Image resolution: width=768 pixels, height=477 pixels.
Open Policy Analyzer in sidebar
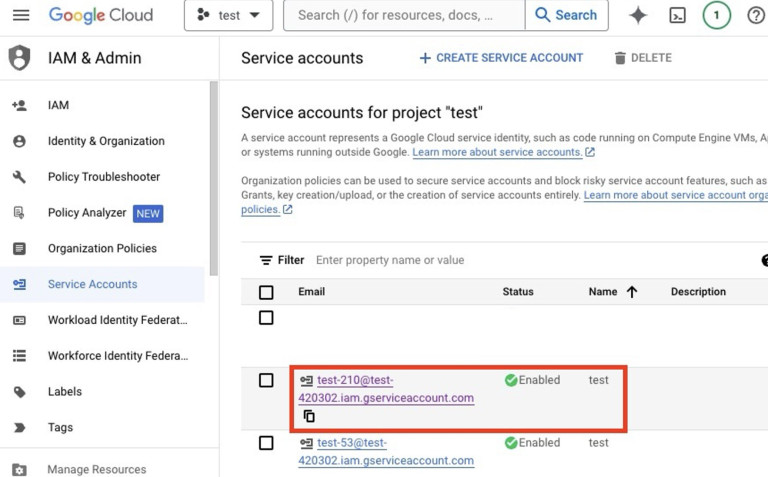tap(87, 213)
